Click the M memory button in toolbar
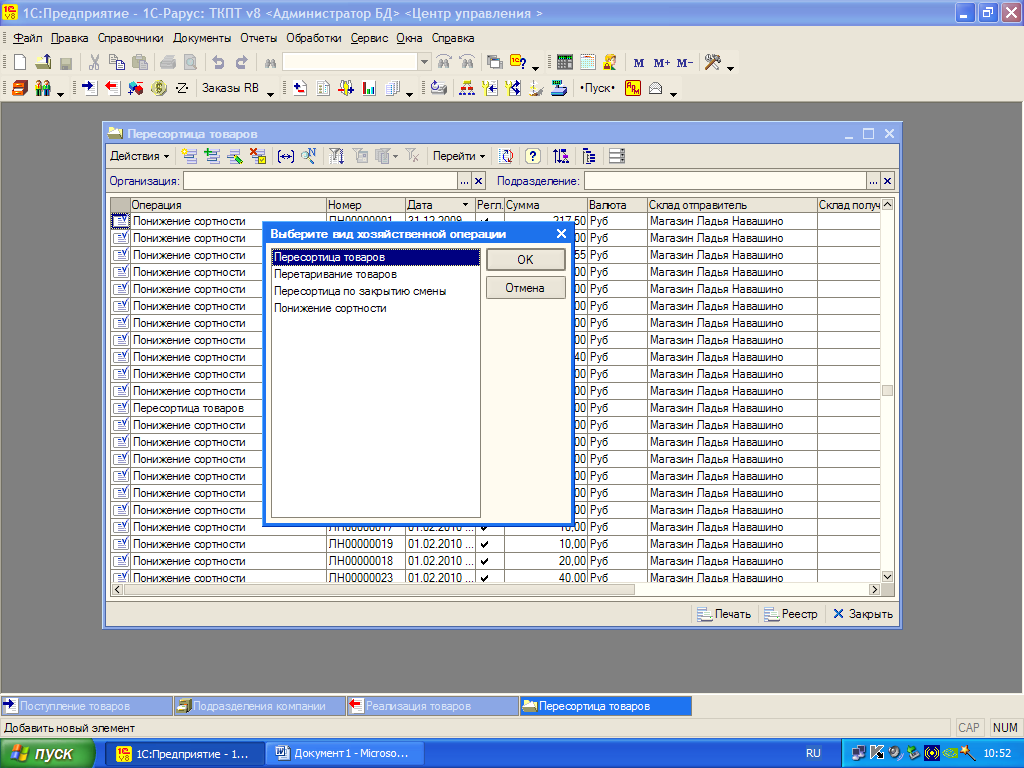The image size is (1024, 768). 639,63
